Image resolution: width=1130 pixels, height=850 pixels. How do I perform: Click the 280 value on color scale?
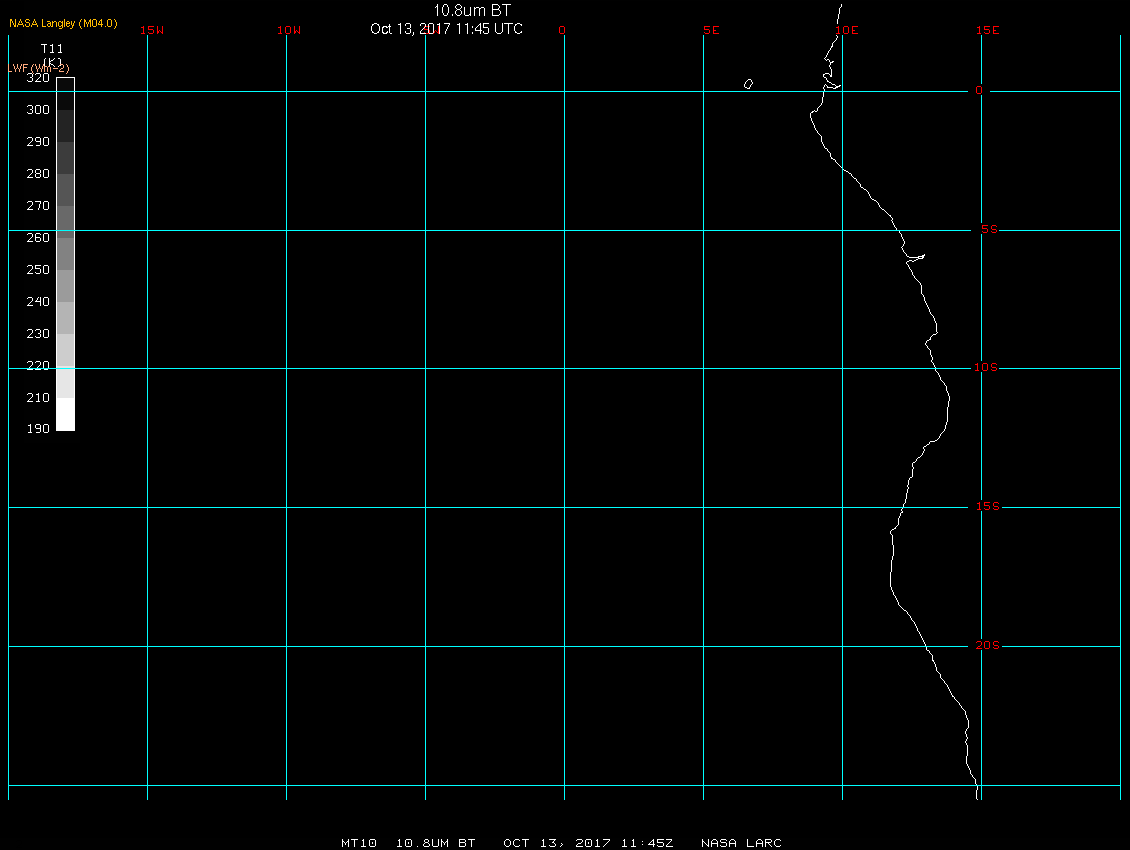tap(38, 174)
